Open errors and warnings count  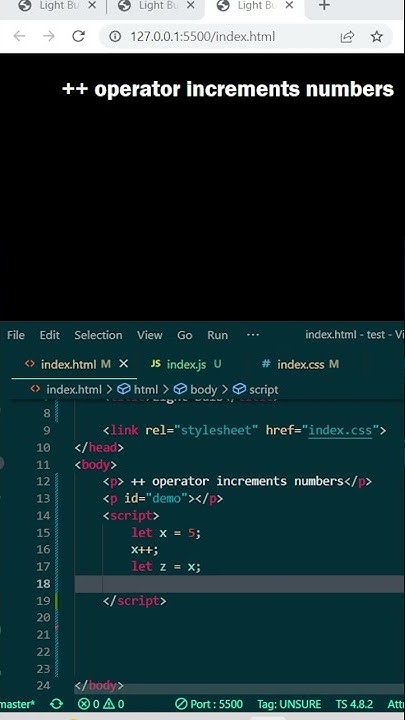click(x=101, y=704)
